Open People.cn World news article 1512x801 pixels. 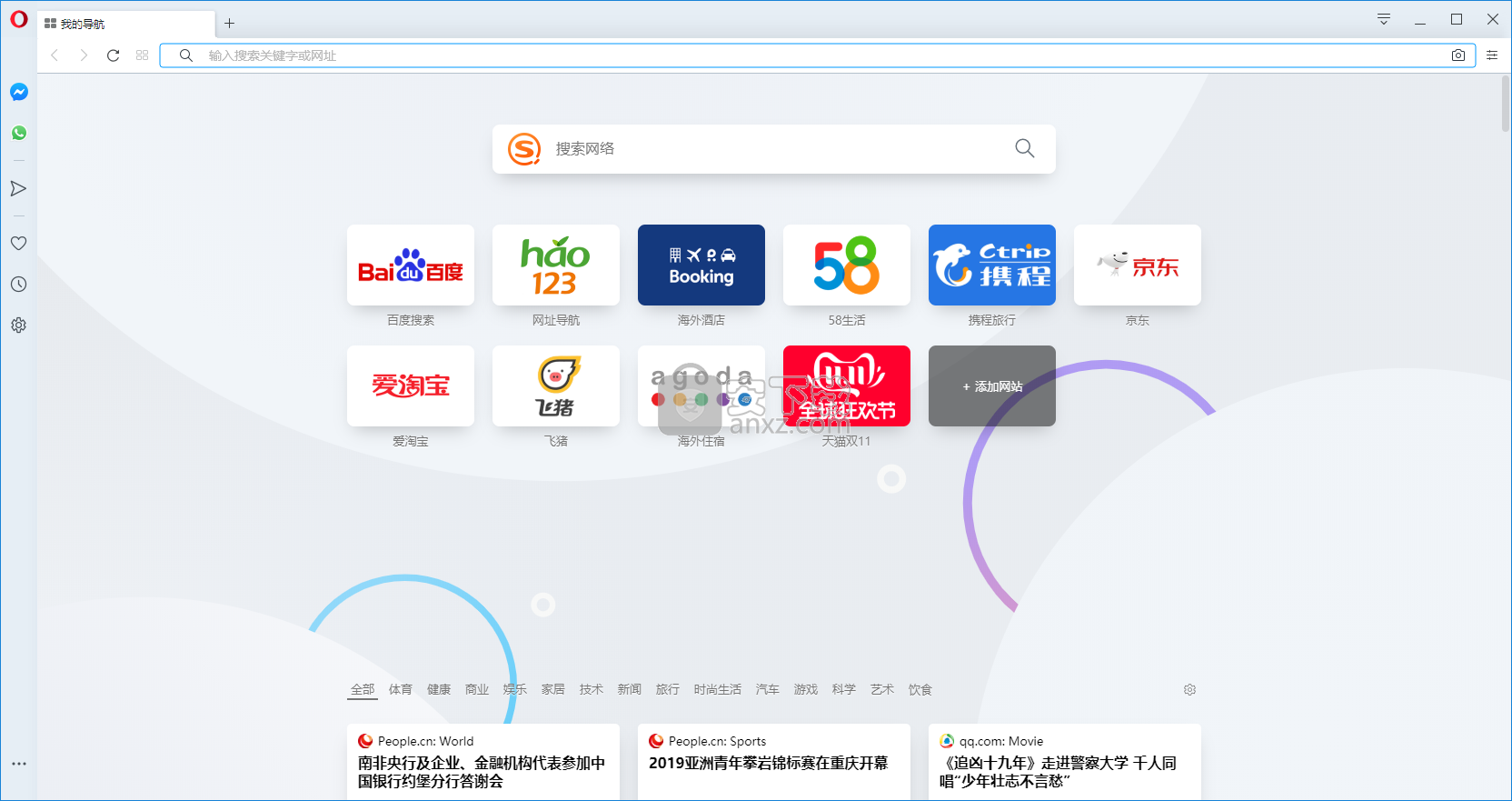click(483, 762)
